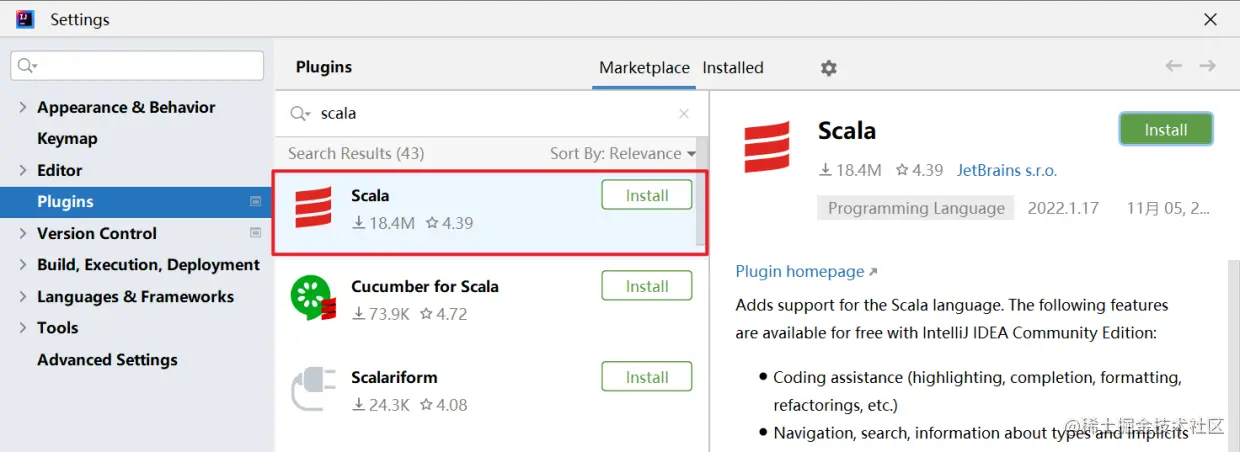Open the plugins gear settings menu

point(828,68)
